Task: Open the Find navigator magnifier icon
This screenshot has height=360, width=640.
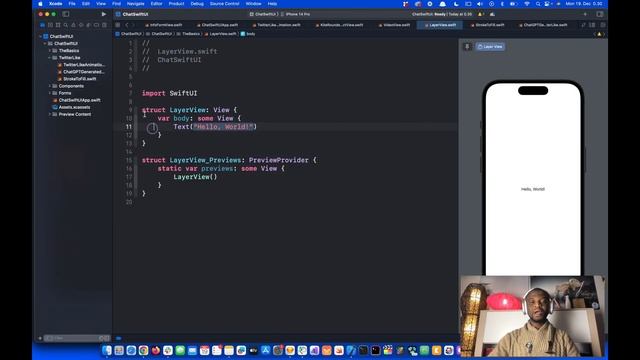Action: (66, 25)
